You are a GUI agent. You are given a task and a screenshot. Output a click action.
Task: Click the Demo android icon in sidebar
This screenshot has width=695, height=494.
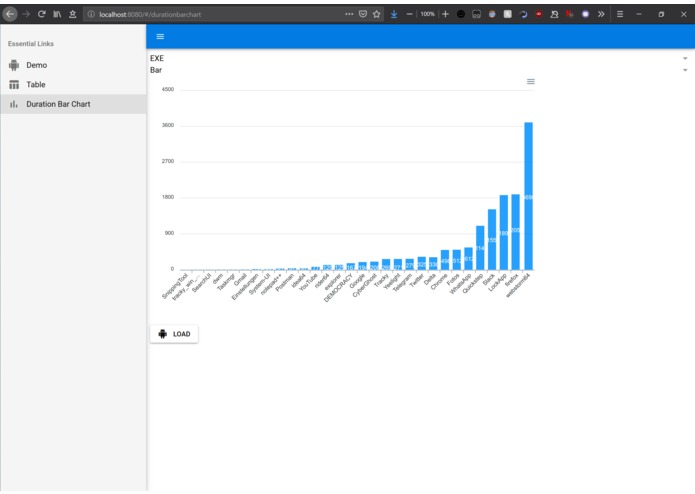(x=14, y=65)
